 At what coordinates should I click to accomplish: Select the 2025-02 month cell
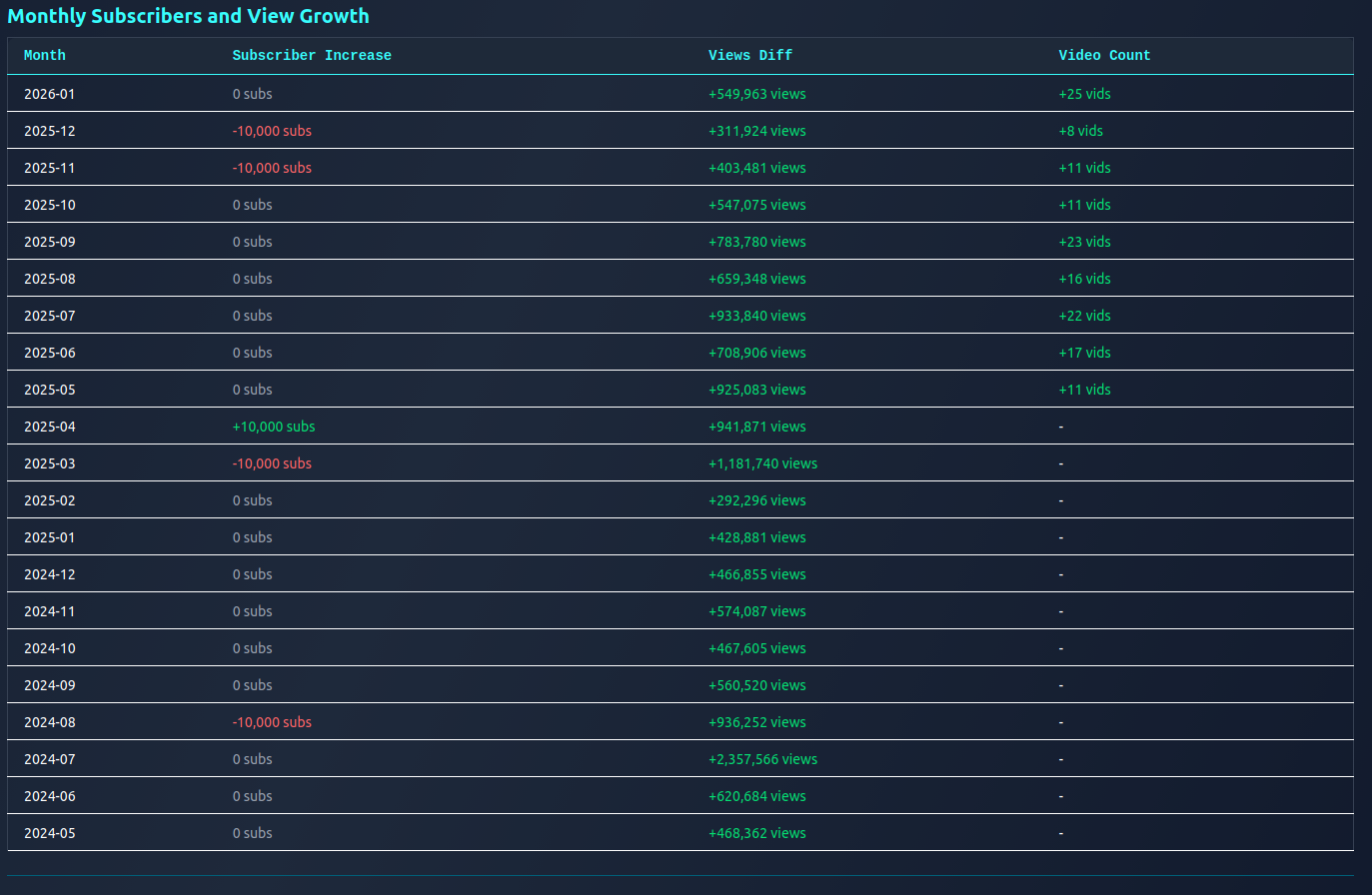(50, 500)
